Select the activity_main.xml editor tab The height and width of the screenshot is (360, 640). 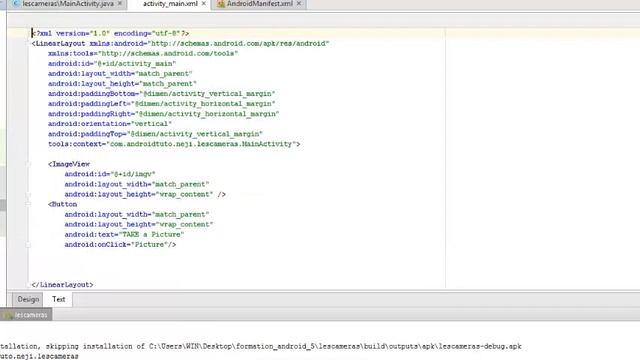click(x=170, y=4)
